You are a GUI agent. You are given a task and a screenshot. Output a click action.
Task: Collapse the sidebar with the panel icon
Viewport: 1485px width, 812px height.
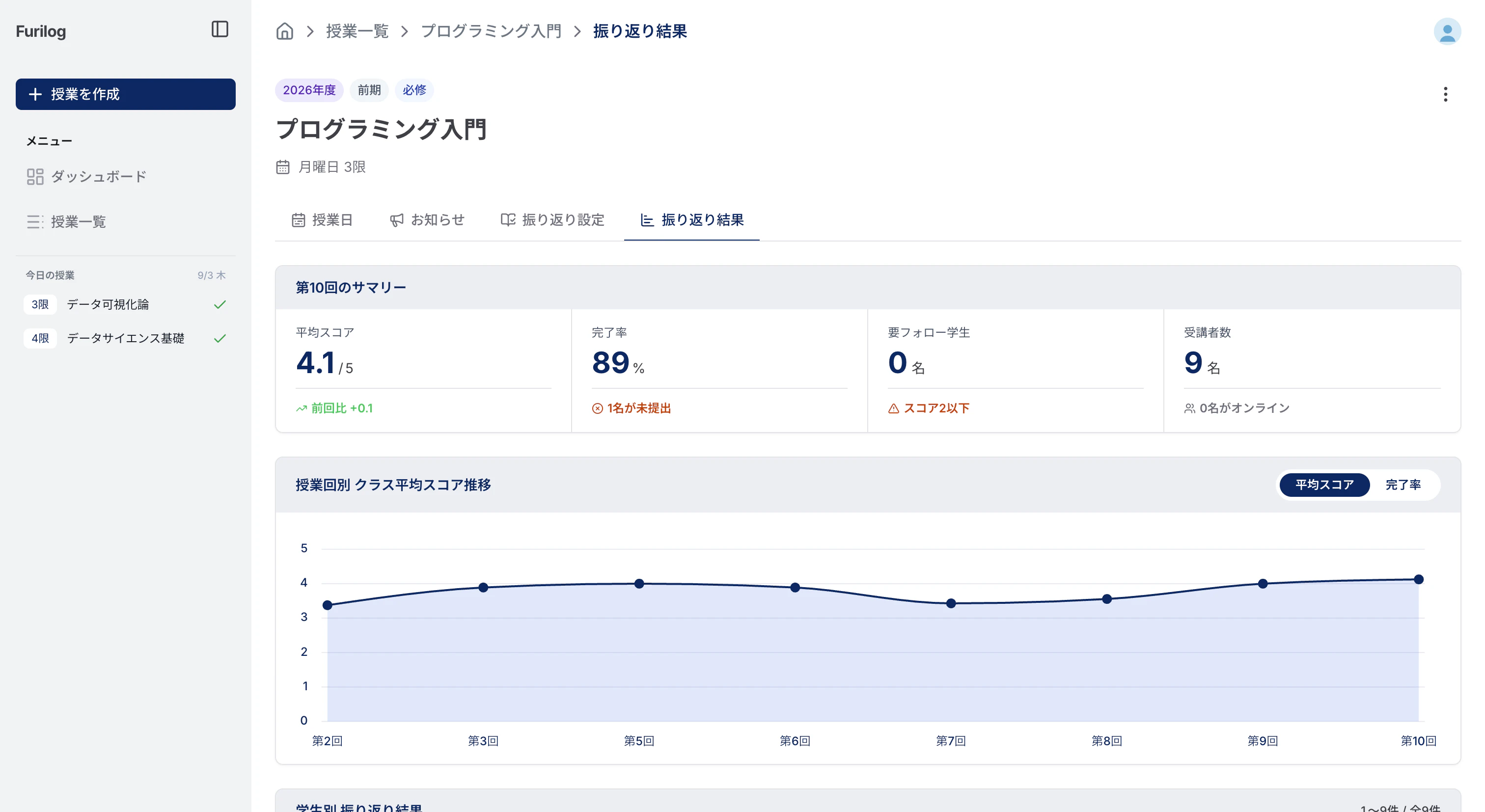point(220,29)
